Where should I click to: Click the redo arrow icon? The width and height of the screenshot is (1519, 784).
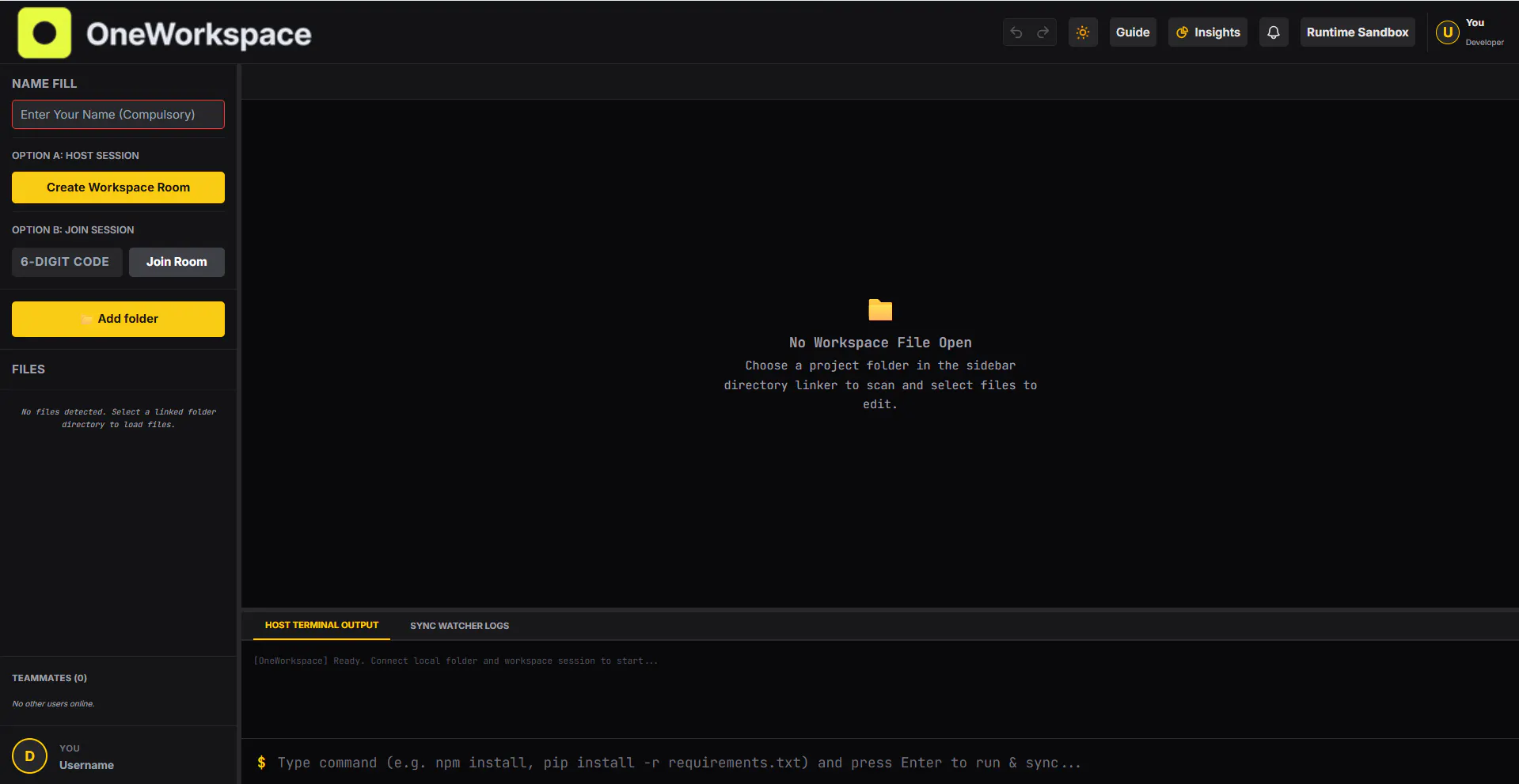(x=1043, y=32)
